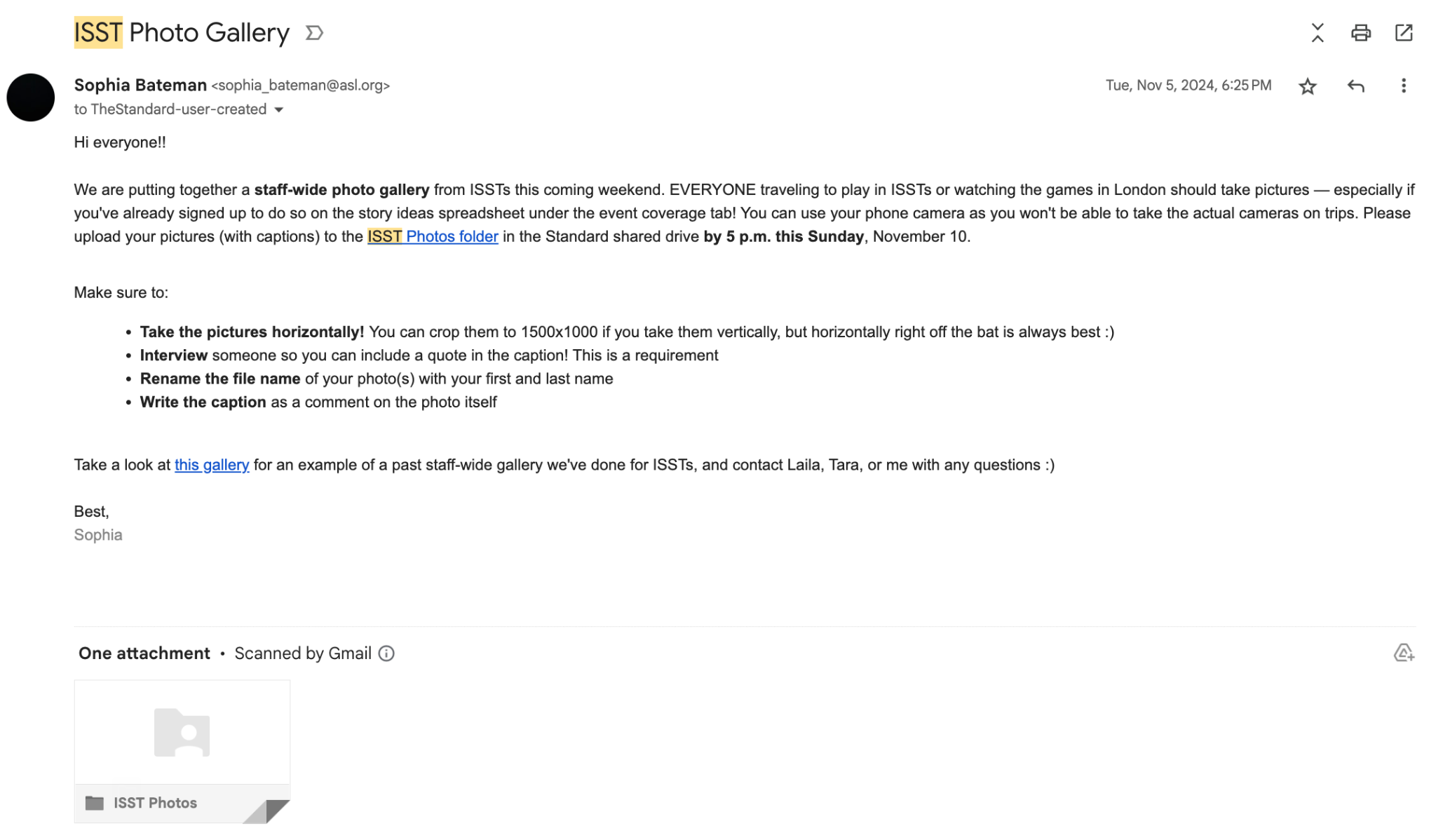The height and width of the screenshot is (840, 1436).
Task: Click the Scanned by Gmail info icon
Action: pos(386,653)
